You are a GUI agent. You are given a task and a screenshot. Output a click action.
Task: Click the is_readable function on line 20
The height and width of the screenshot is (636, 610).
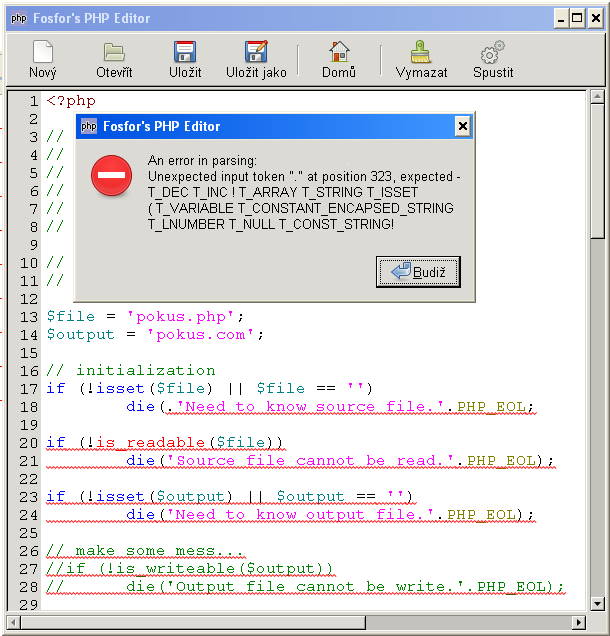coord(150,443)
